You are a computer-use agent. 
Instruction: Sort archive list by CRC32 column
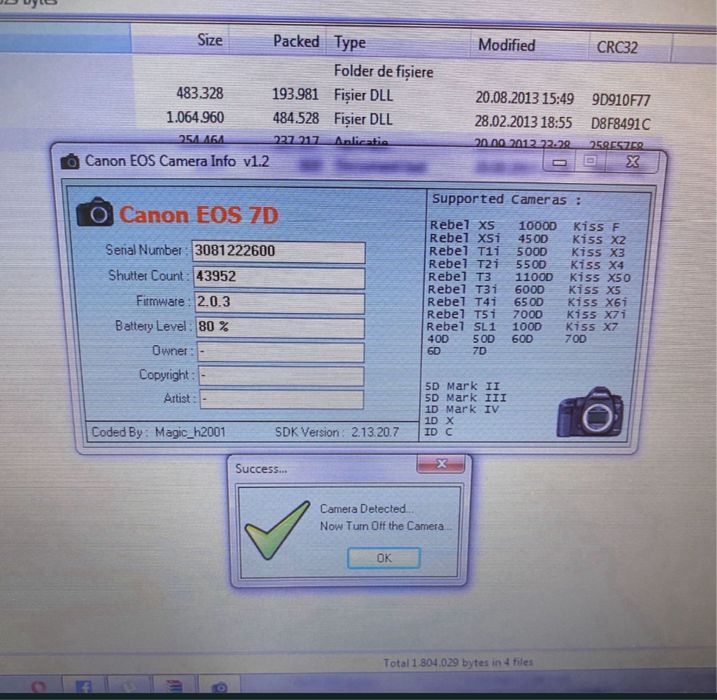click(x=617, y=47)
